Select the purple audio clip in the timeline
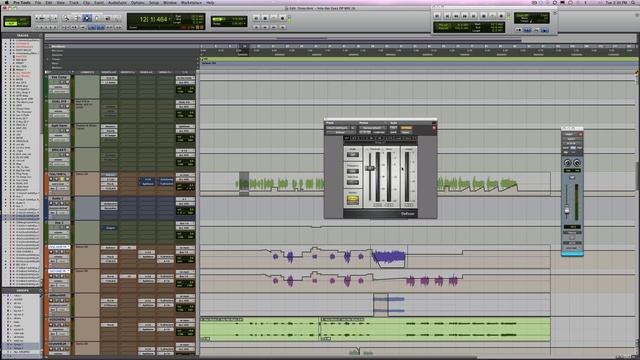 (x=389, y=257)
